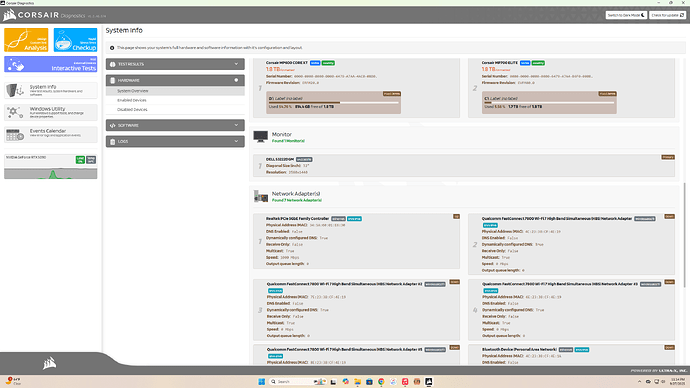The width and height of the screenshot is (690, 388).
Task: Click the Network Adapter(s) section icon
Action: coord(261,196)
